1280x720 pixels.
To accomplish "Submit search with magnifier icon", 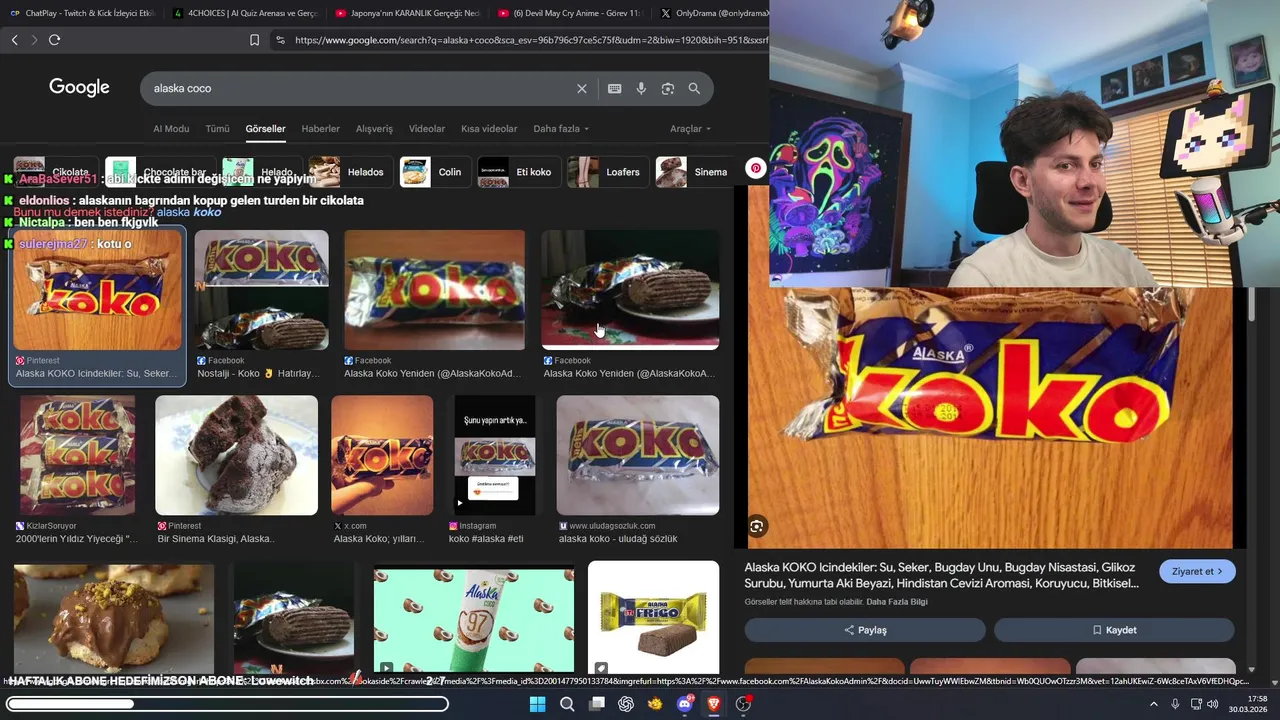I will coord(694,88).
